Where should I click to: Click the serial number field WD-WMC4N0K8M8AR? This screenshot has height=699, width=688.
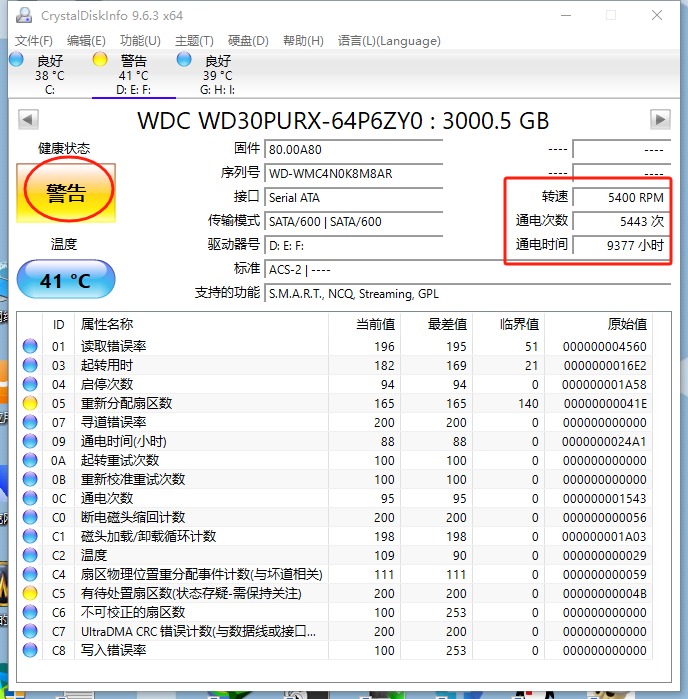point(353,173)
